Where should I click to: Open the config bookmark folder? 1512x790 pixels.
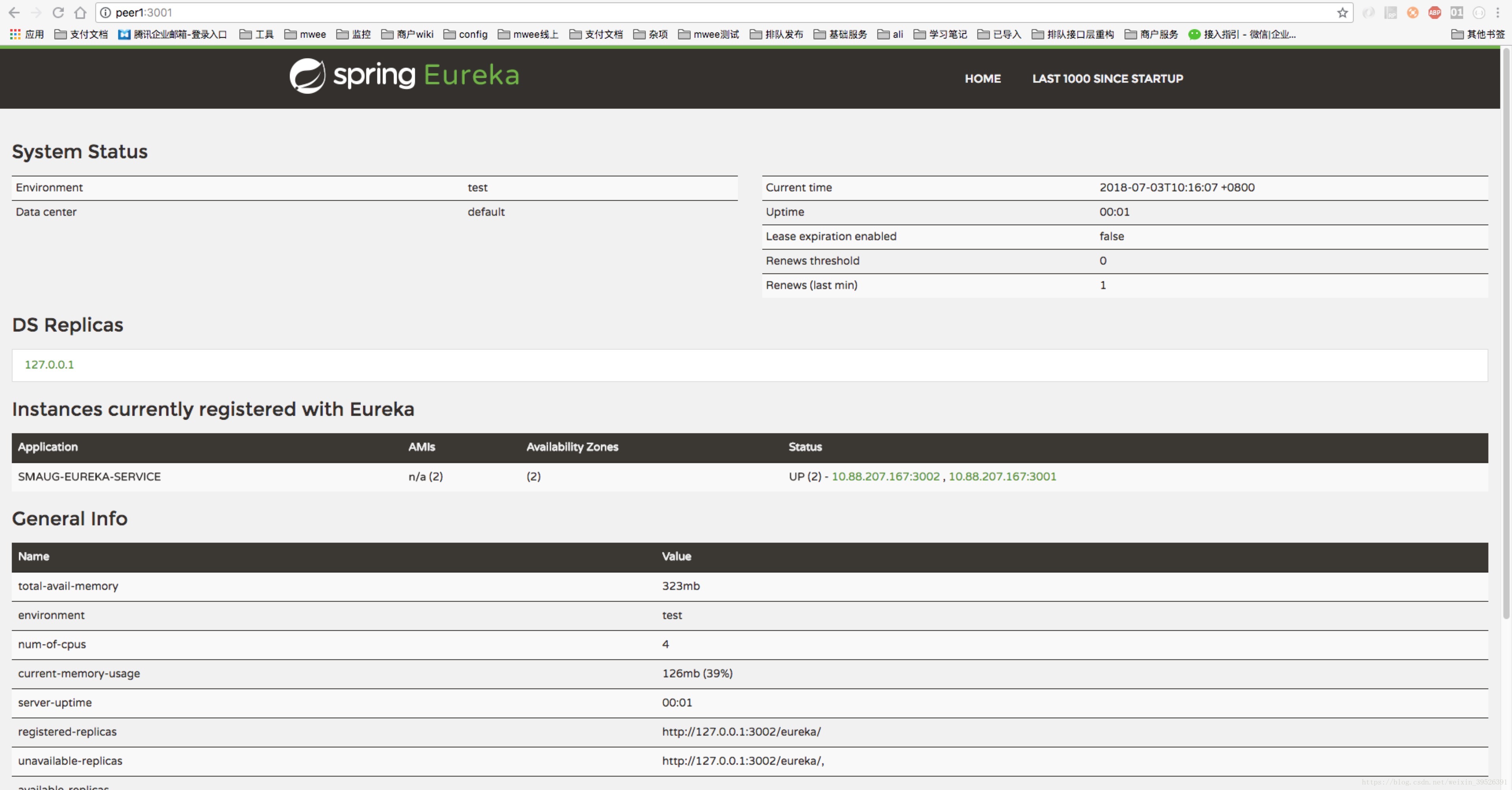click(x=465, y=34)
